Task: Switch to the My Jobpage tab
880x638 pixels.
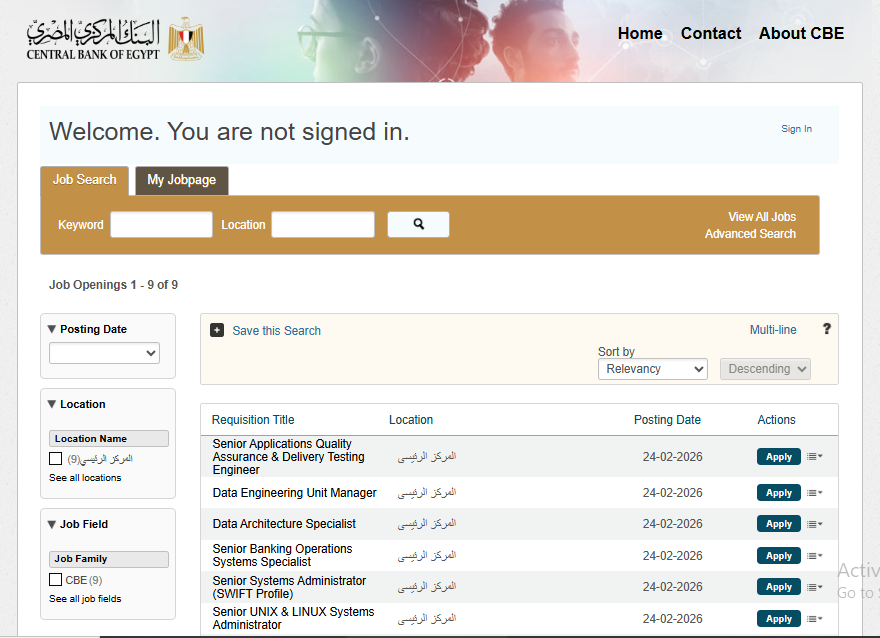Action: click(181, 180)
